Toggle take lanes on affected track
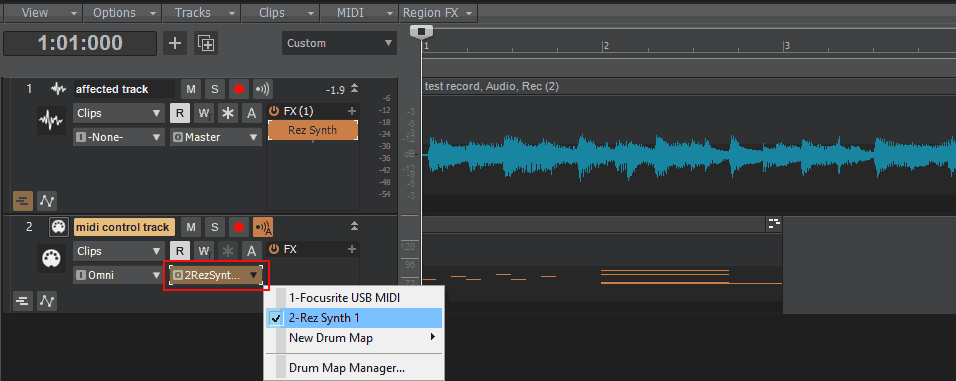 click(22, 200)
